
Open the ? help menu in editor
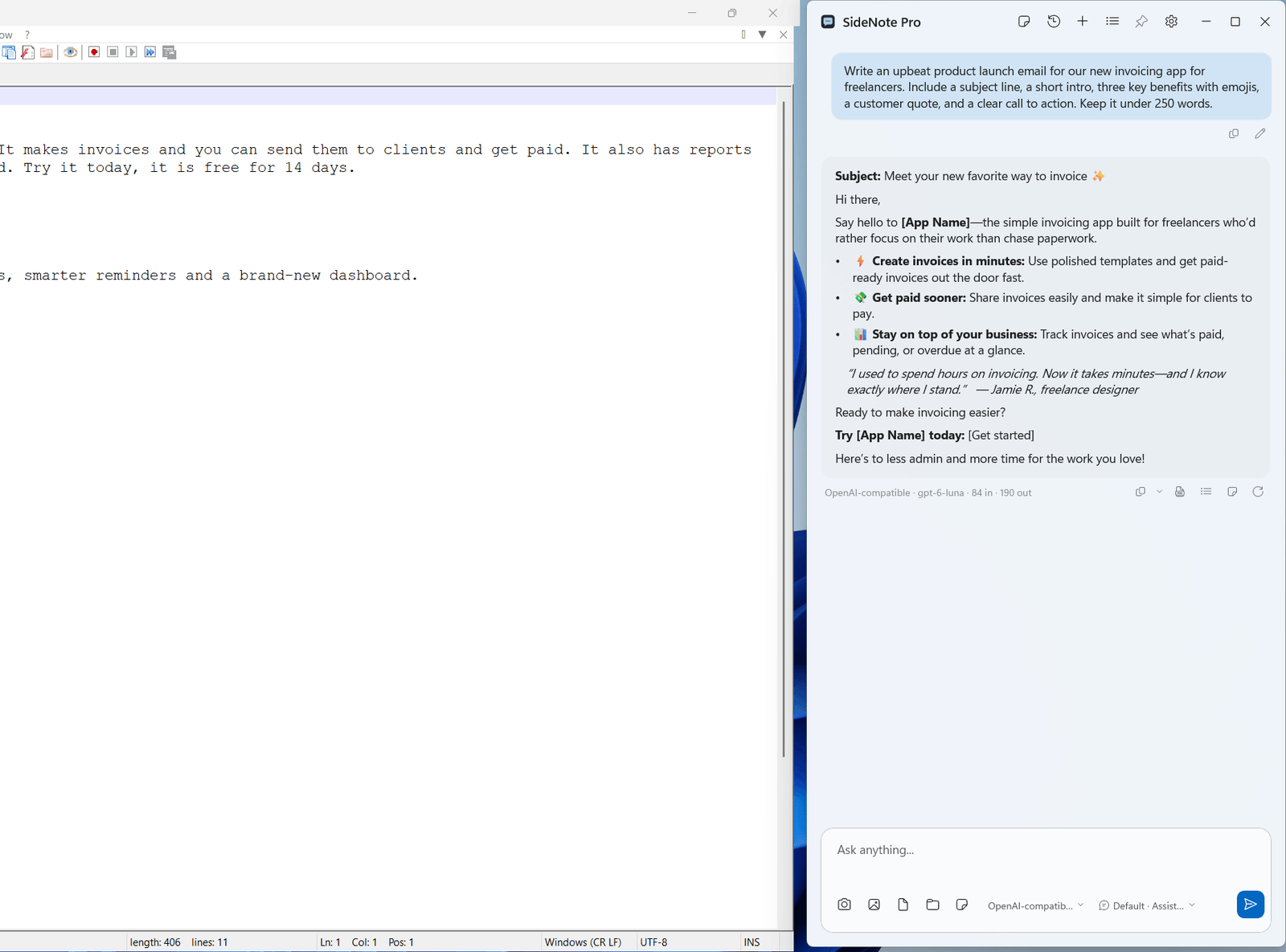click(27, 35)
